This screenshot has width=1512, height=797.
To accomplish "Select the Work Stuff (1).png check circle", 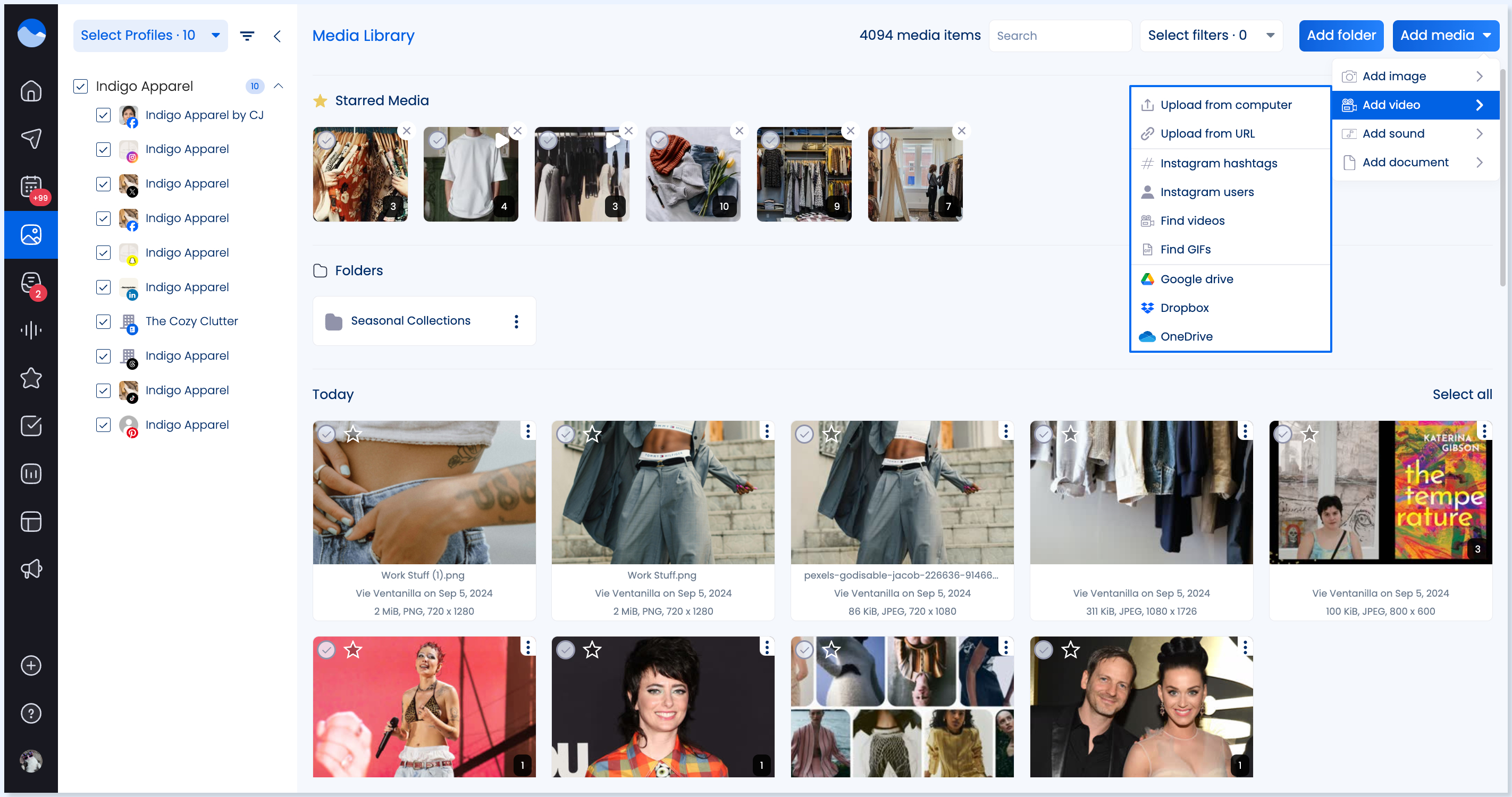I will tap(326, 434).
